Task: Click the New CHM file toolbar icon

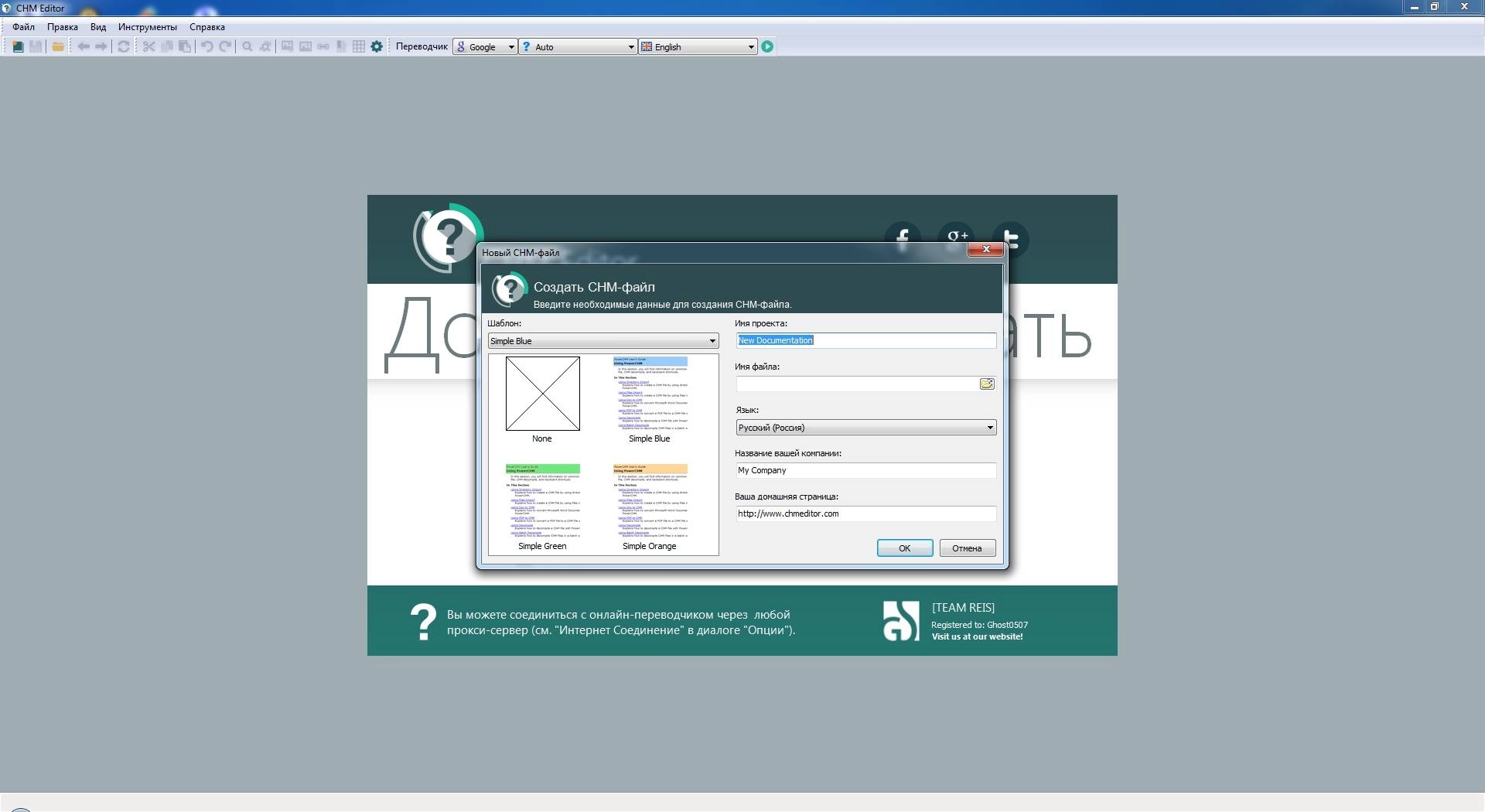Action: click(18, 46)
